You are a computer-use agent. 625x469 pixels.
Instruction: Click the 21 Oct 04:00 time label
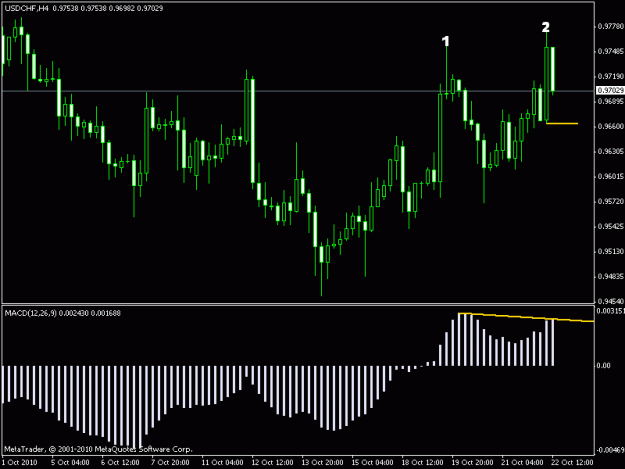click(522, 462)
